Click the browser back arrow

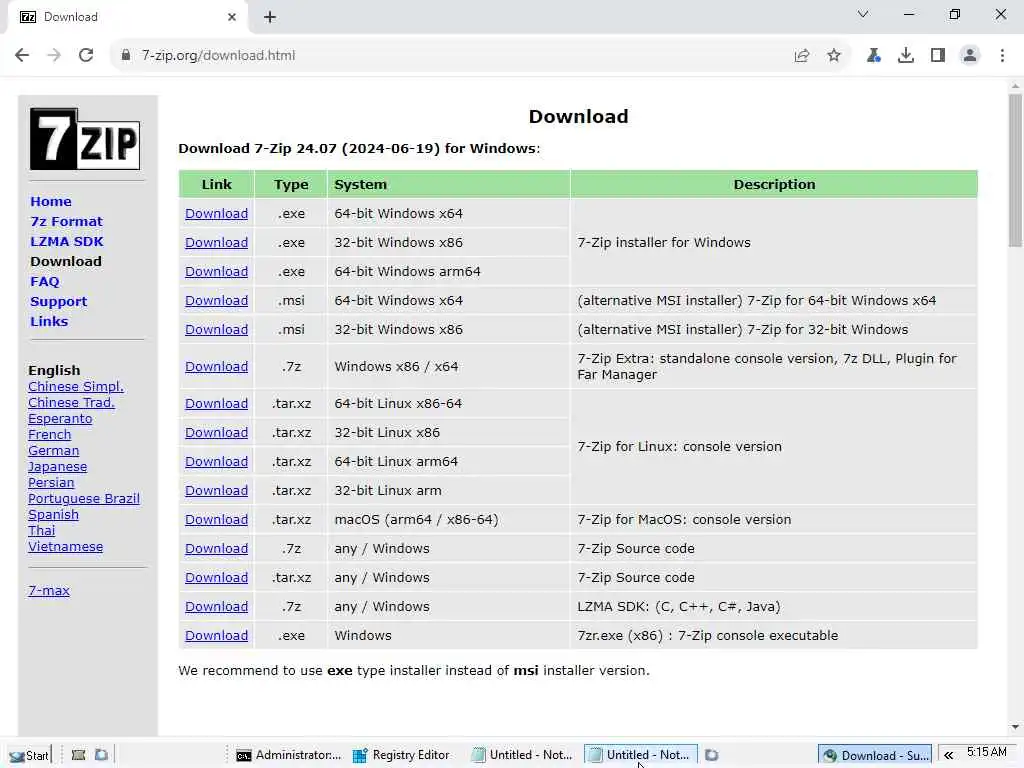tap(22, 56)
